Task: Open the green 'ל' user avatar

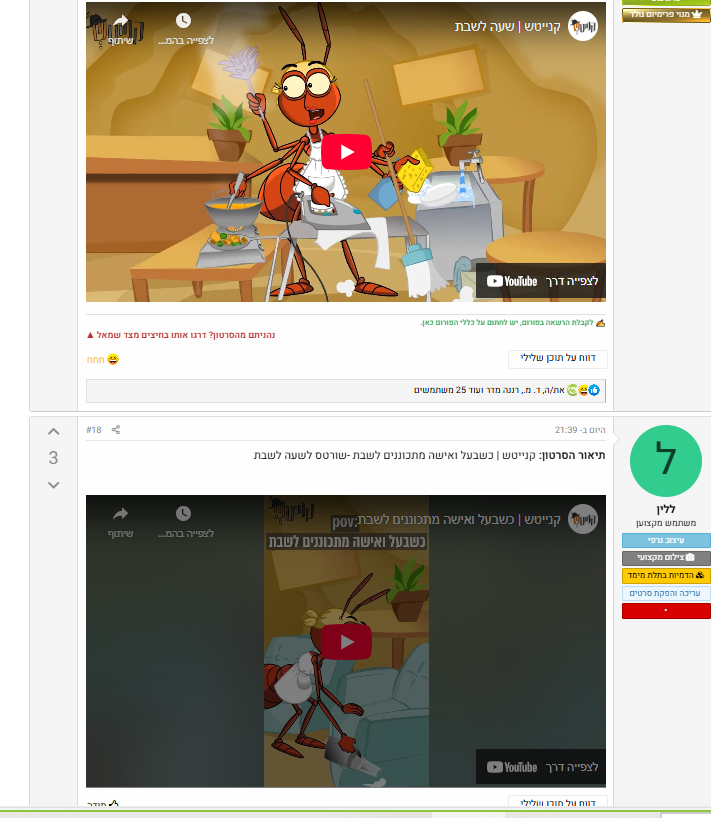Action: [666, 461]
